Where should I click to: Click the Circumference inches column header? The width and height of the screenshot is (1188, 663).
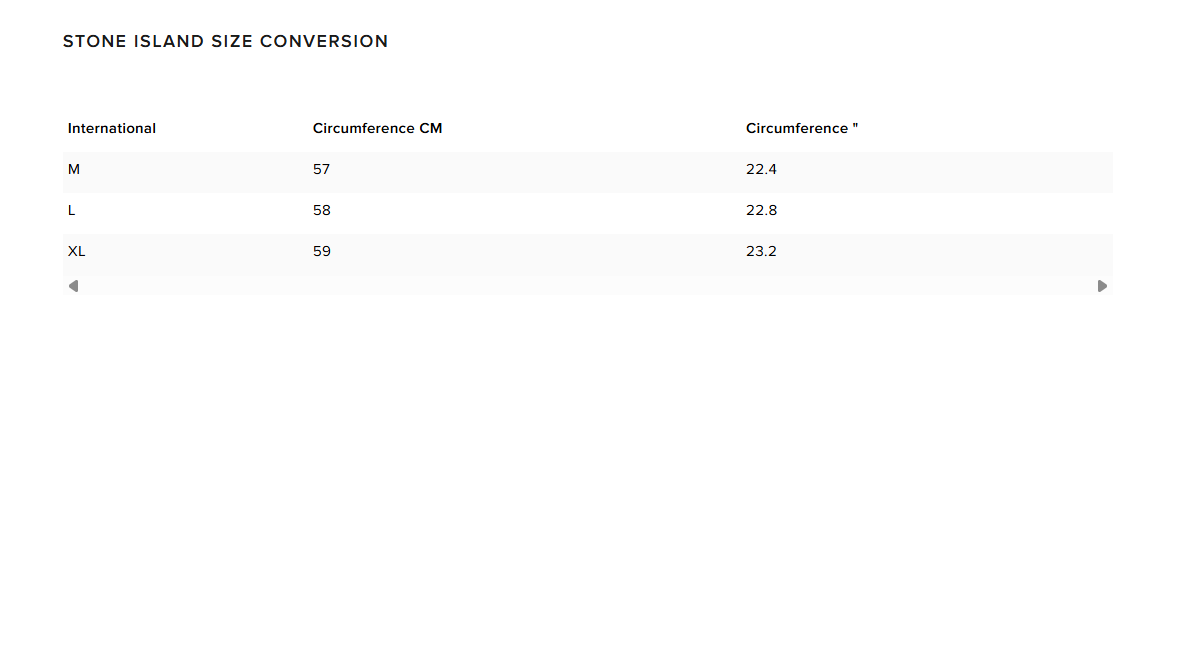pyautogui.click(x=802, y=128)
